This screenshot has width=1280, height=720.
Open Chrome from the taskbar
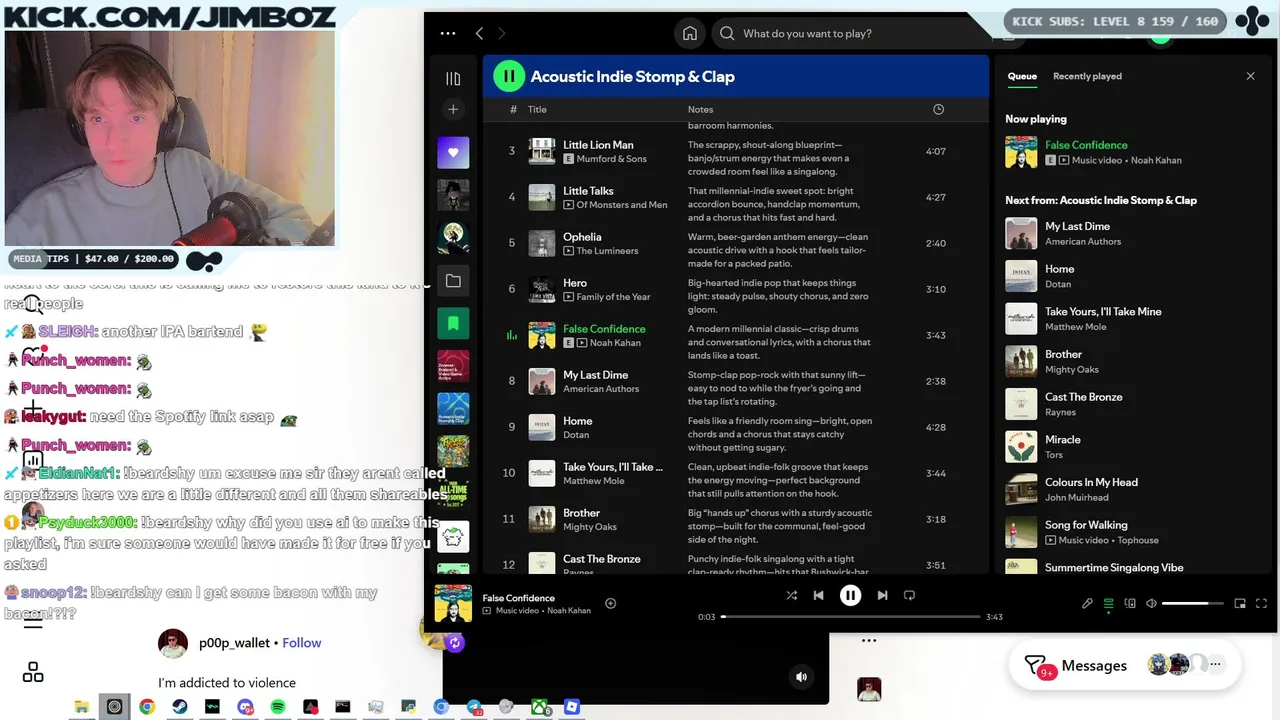coord(147,707)
